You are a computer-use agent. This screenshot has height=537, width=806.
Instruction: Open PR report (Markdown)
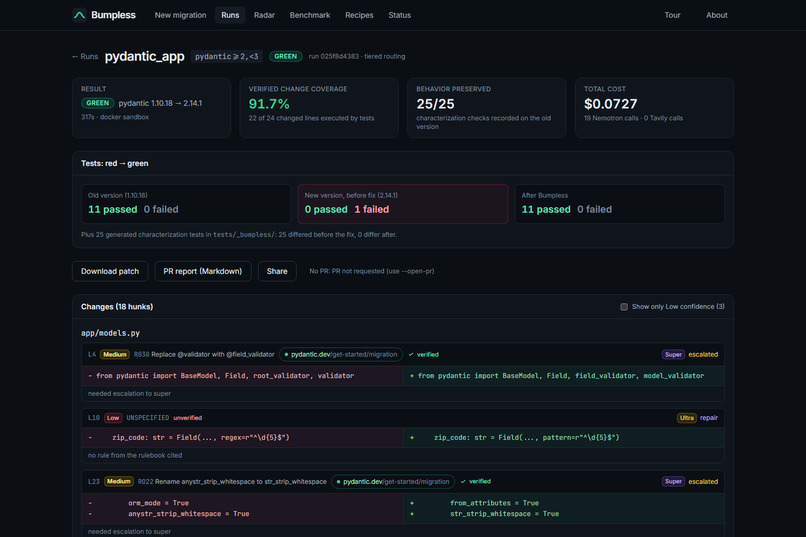[x=203, y=271]
